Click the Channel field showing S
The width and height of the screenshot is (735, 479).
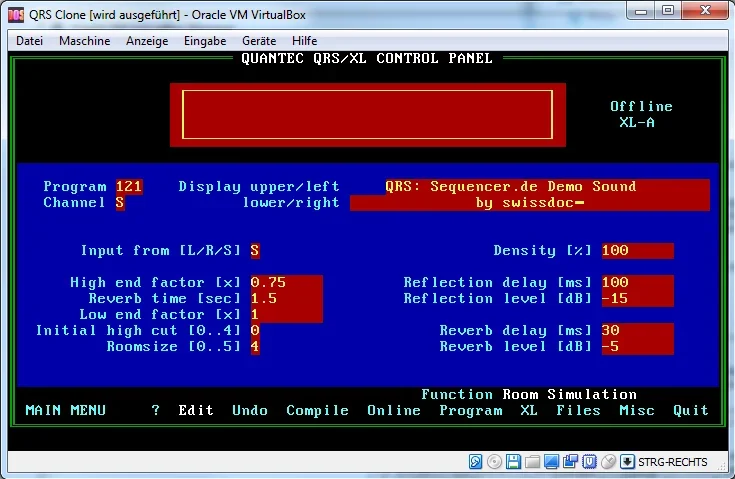(x=120, y=202)
